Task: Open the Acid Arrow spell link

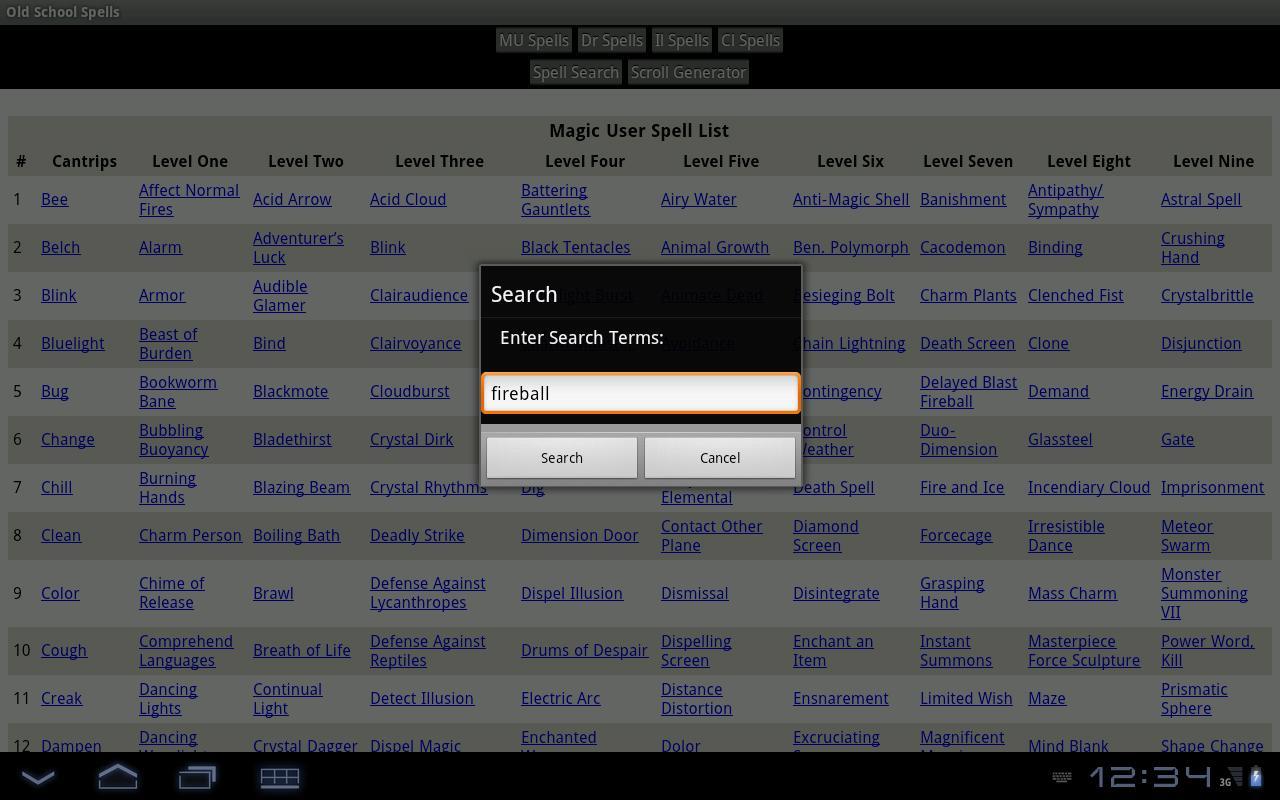Action: click(292, 199)
